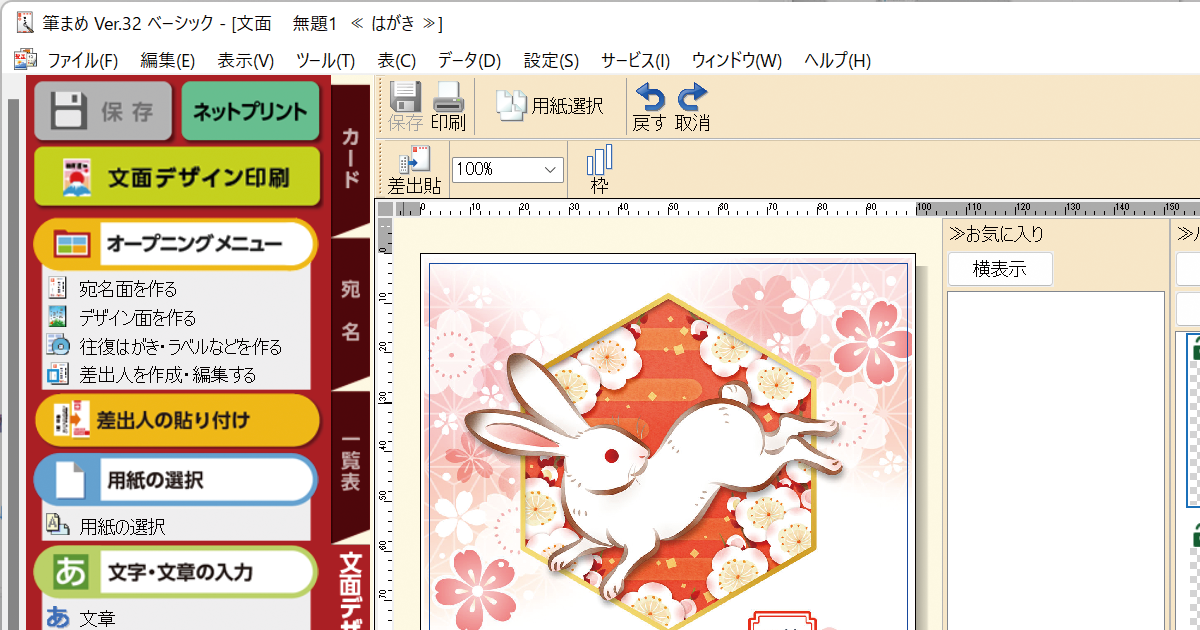Open paper selection (用紙選択) in toolbar
The image size is (1200, 630).
(x=550, y=105)
